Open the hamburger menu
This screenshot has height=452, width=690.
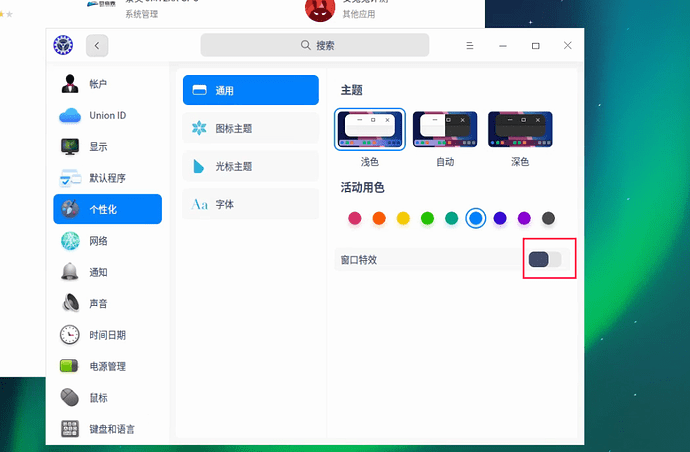click(470, 45)
